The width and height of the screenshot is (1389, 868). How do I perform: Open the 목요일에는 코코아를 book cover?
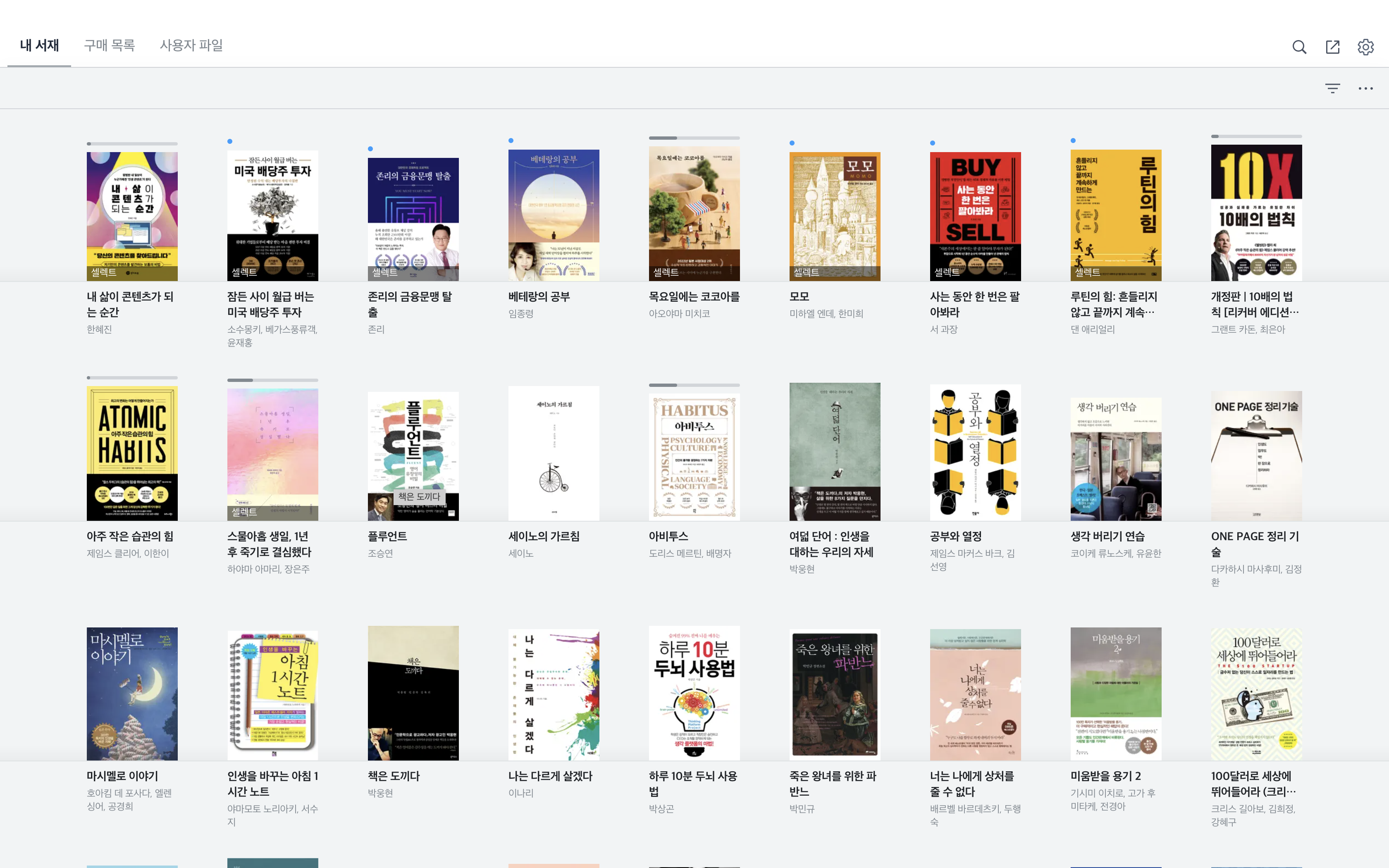(x=694, y=214)
